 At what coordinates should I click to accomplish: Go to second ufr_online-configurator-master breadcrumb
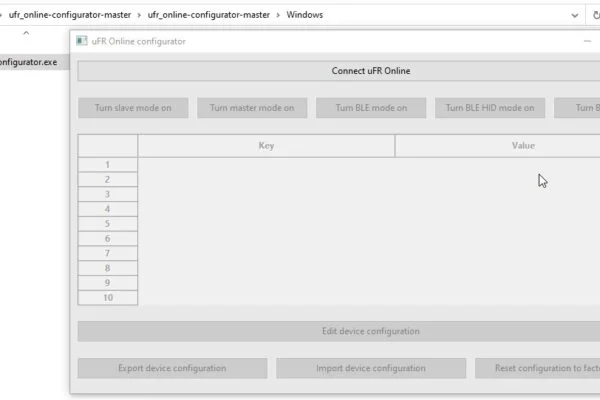[x=209, y=15]
